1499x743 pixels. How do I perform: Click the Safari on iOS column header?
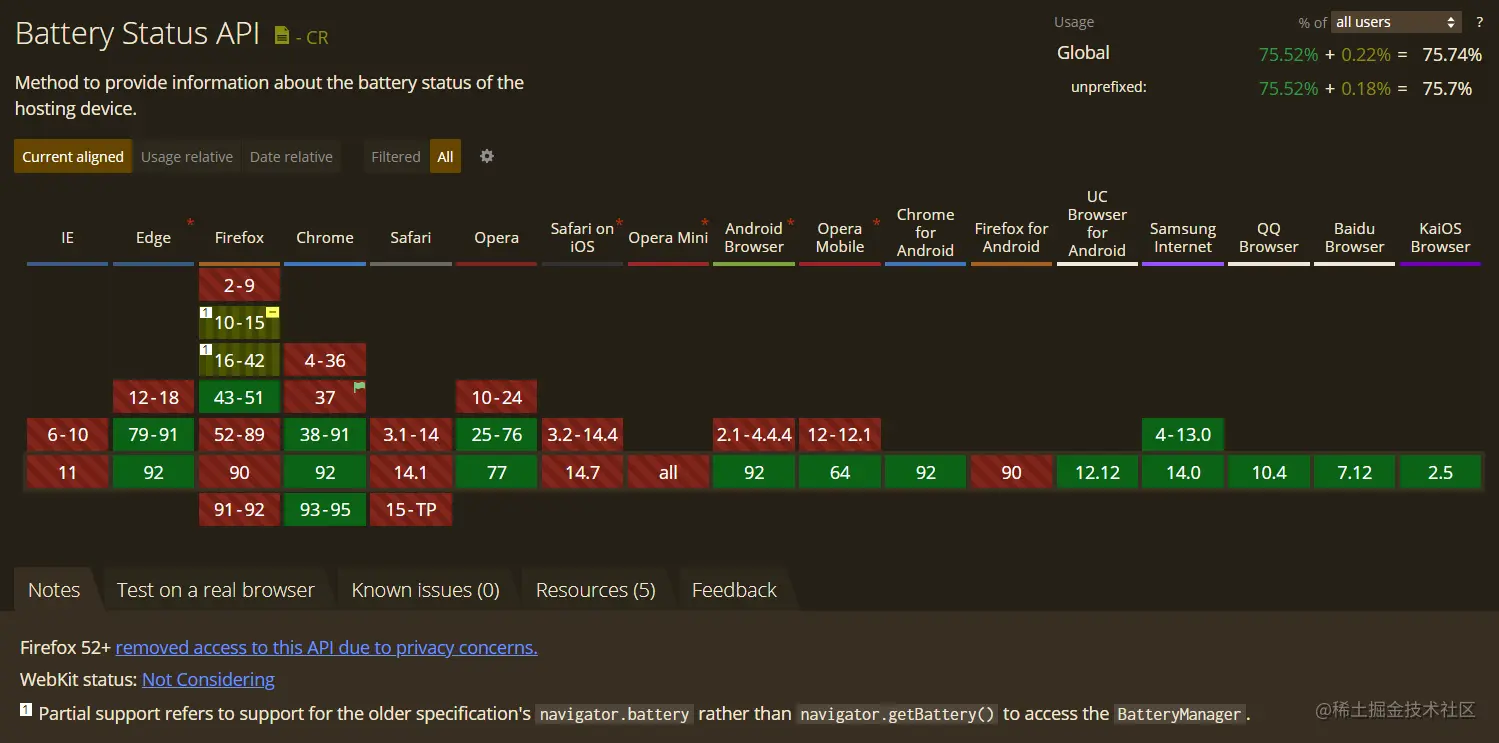[582, 237]
